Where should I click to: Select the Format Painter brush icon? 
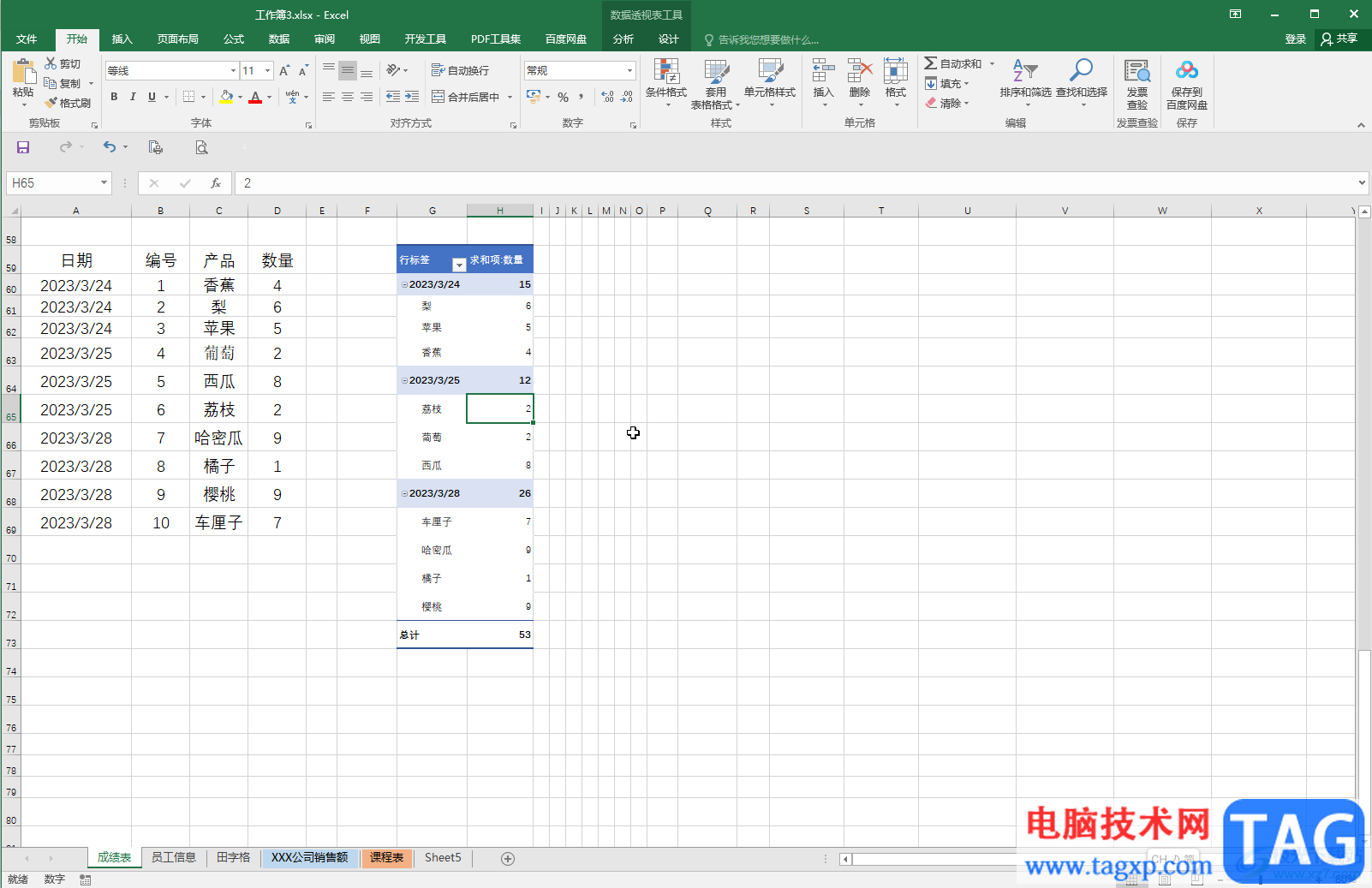point(51,103)
